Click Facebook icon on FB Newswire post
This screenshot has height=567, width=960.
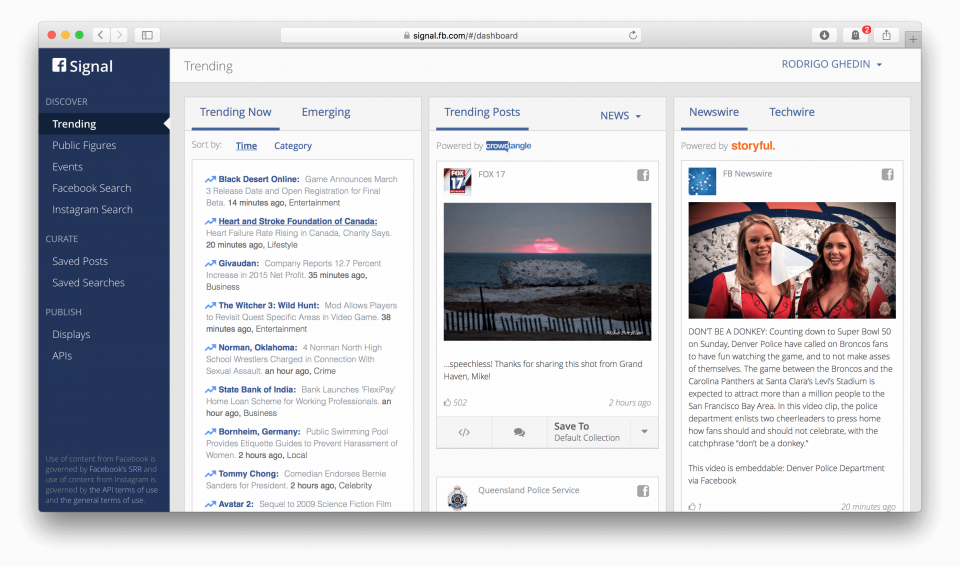(x=887, y=174)
